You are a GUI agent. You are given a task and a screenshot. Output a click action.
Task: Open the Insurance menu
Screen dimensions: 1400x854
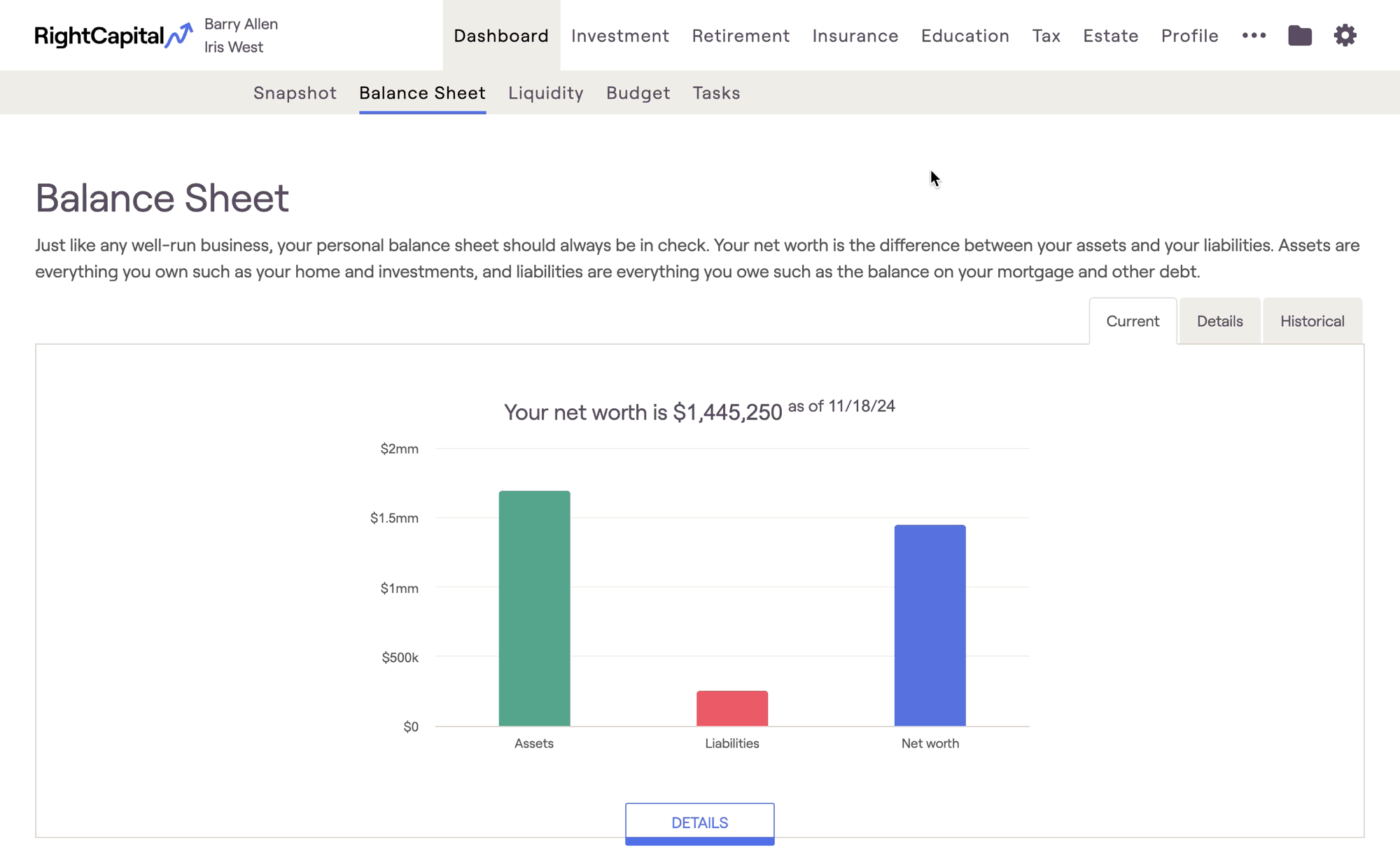coord(855,36)
